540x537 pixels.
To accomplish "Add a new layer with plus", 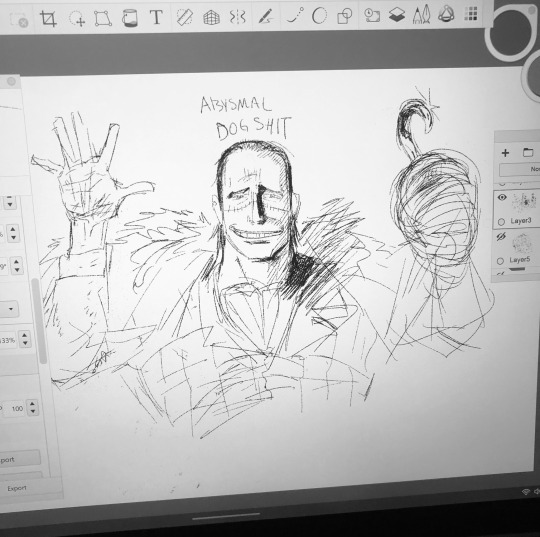I will (x=505, y=153).
